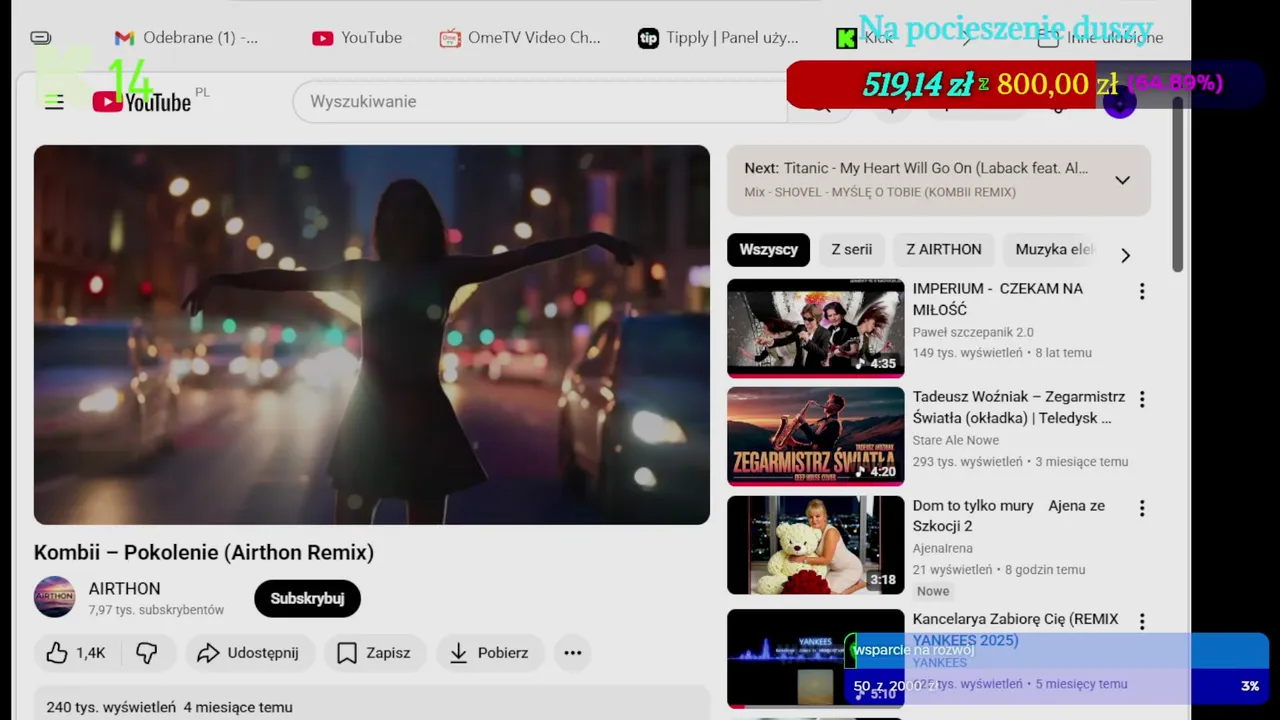
Task: Expand the Next mix playlist panel
Action: coord(1122,180)
